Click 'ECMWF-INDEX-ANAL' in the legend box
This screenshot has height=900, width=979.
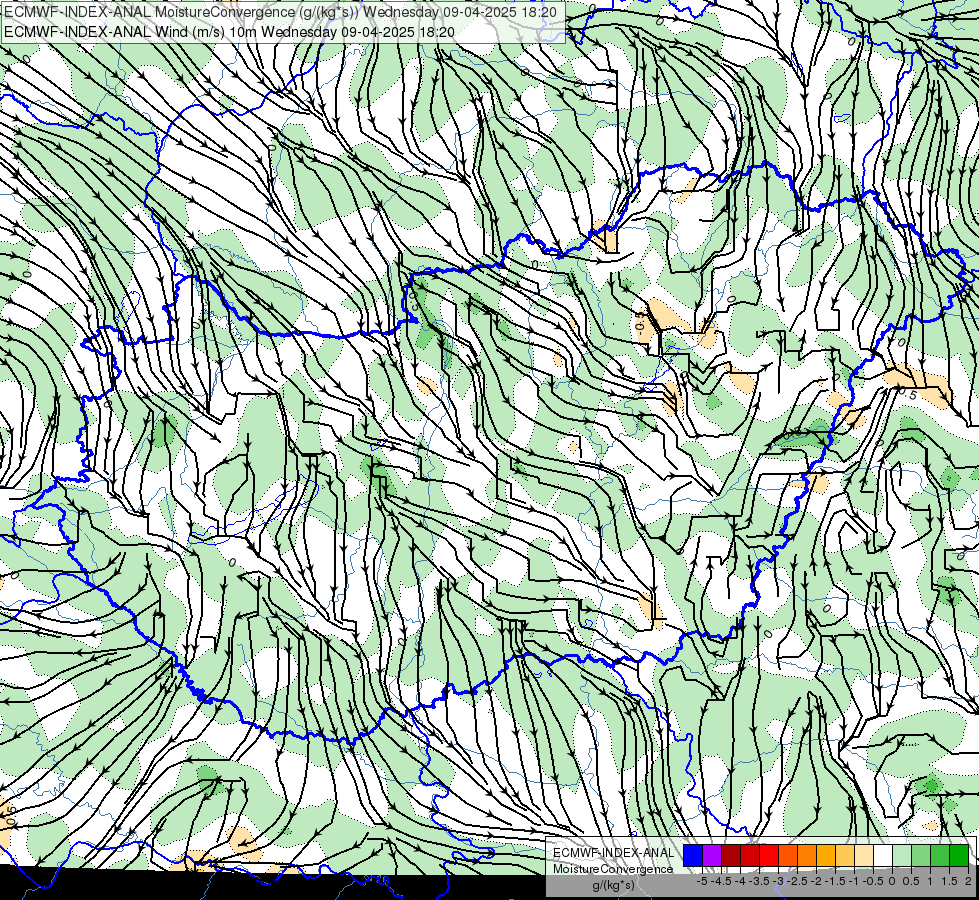pyautogui.click(x=614, y=853)
